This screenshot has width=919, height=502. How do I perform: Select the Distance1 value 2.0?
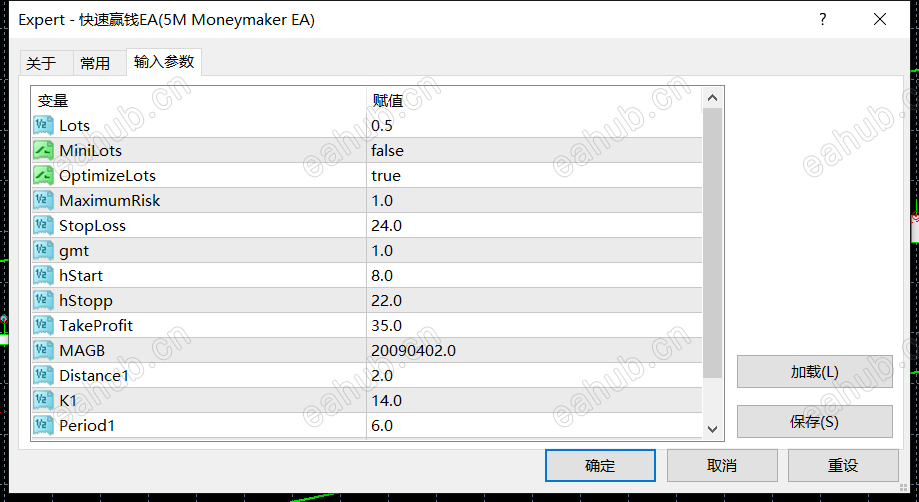pos(382,375)
